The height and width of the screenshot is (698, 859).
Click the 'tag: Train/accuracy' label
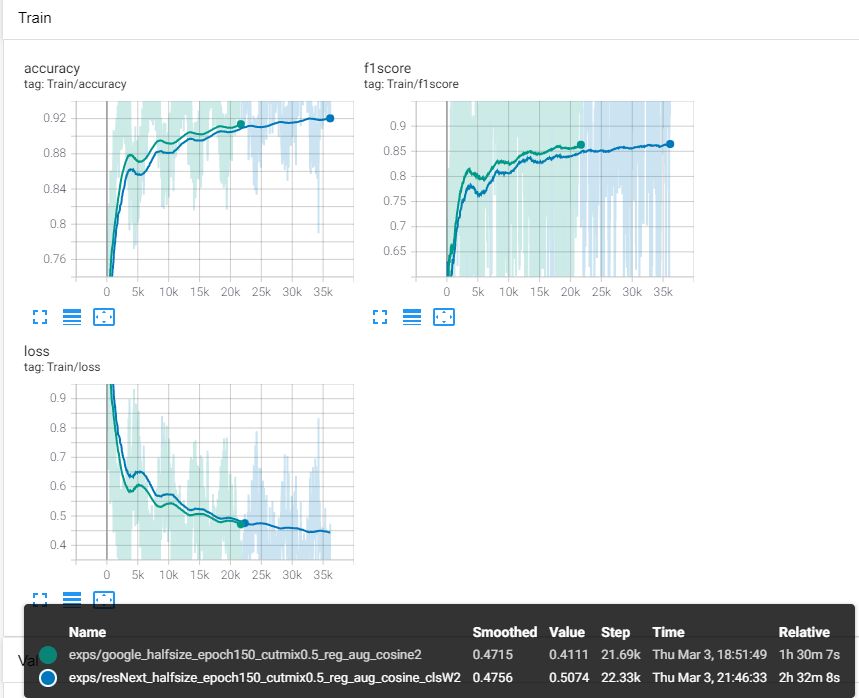75,84
